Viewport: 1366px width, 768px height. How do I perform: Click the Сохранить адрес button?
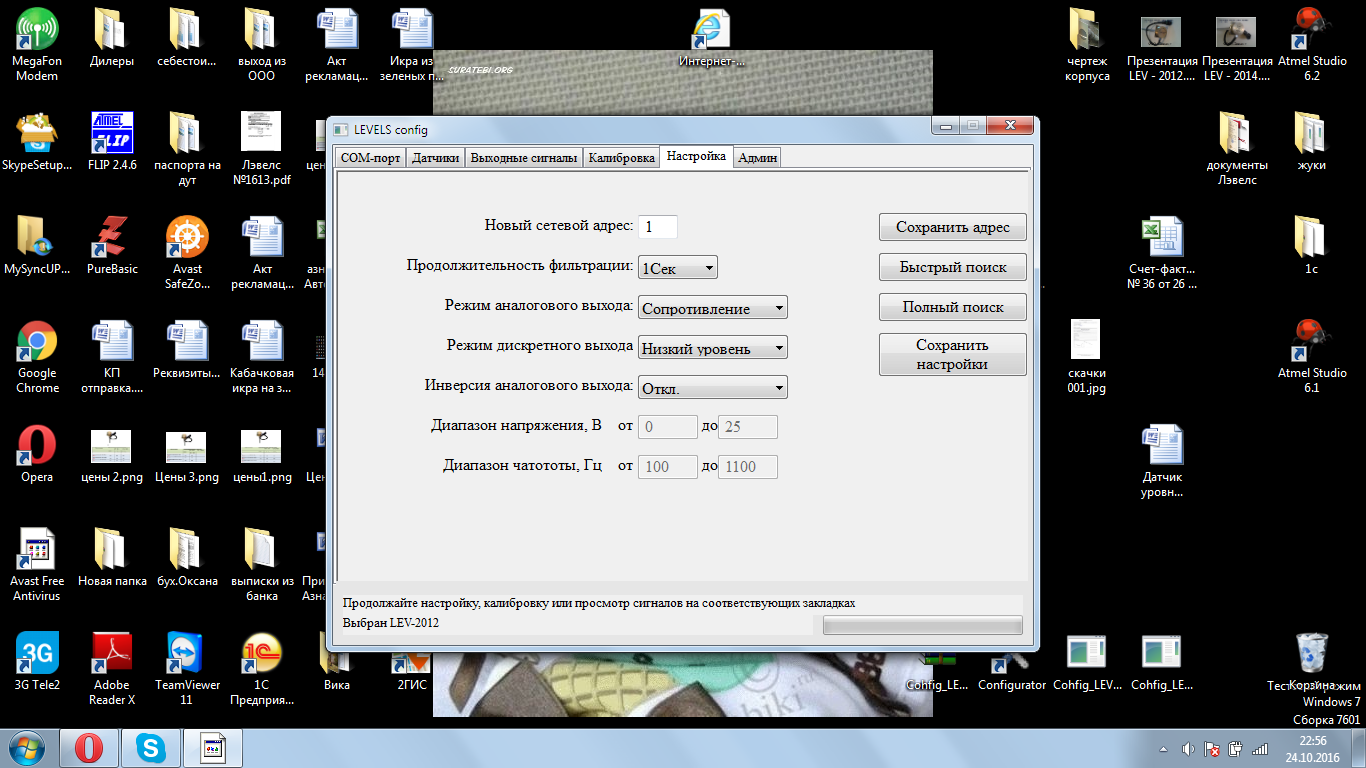pyautogui.click(x=952, y=227)
